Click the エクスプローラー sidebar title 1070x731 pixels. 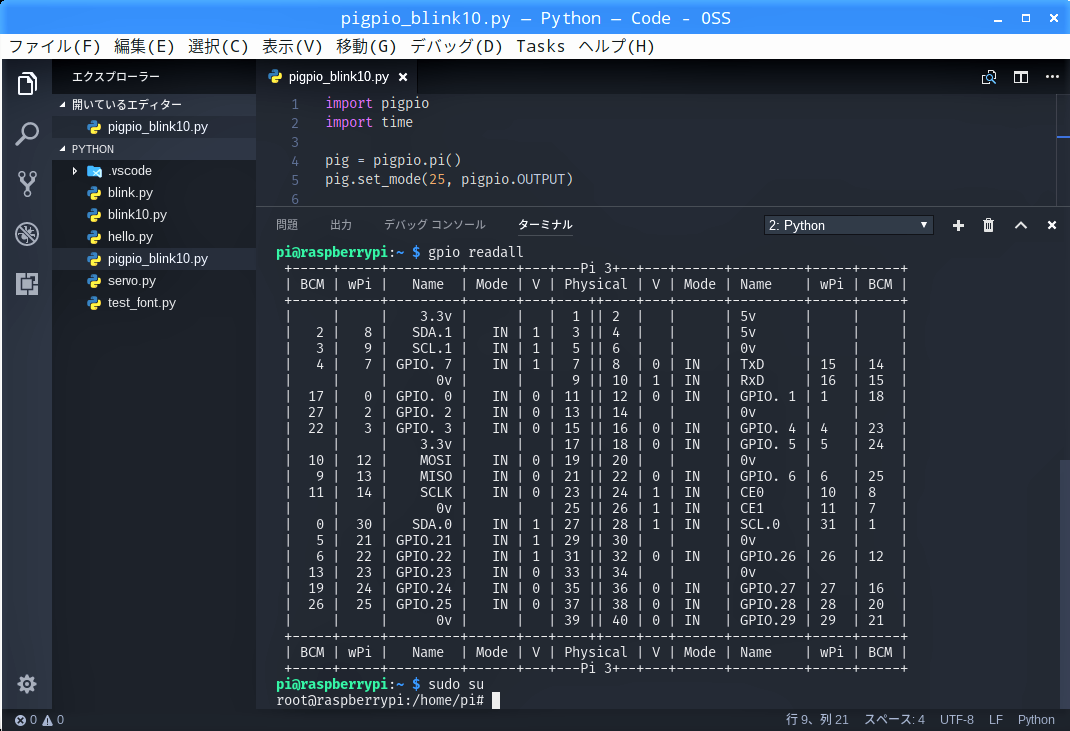pos(116,76)
